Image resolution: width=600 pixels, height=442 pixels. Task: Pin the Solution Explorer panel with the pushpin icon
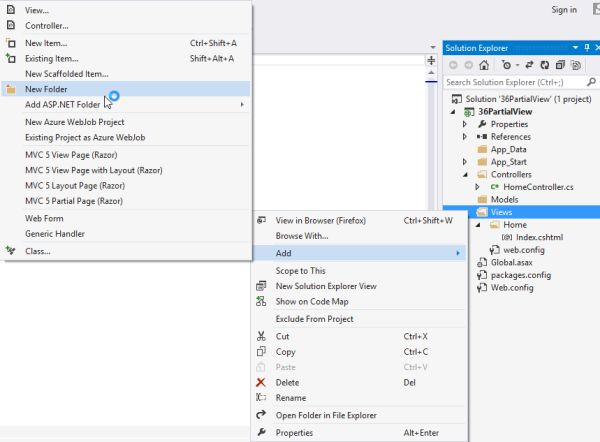pyautogui.click(x=587, y=47)
